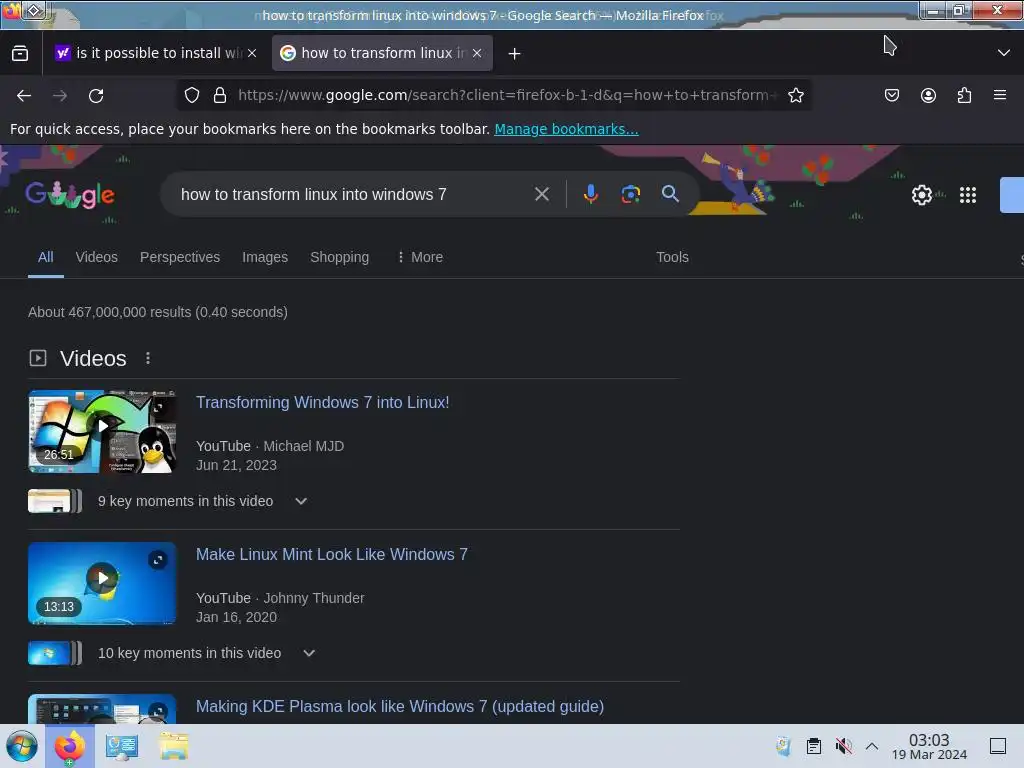Expand 10 key moments in this video
This screenshot has width=1024, height=768.
click(x=309, y=654)
